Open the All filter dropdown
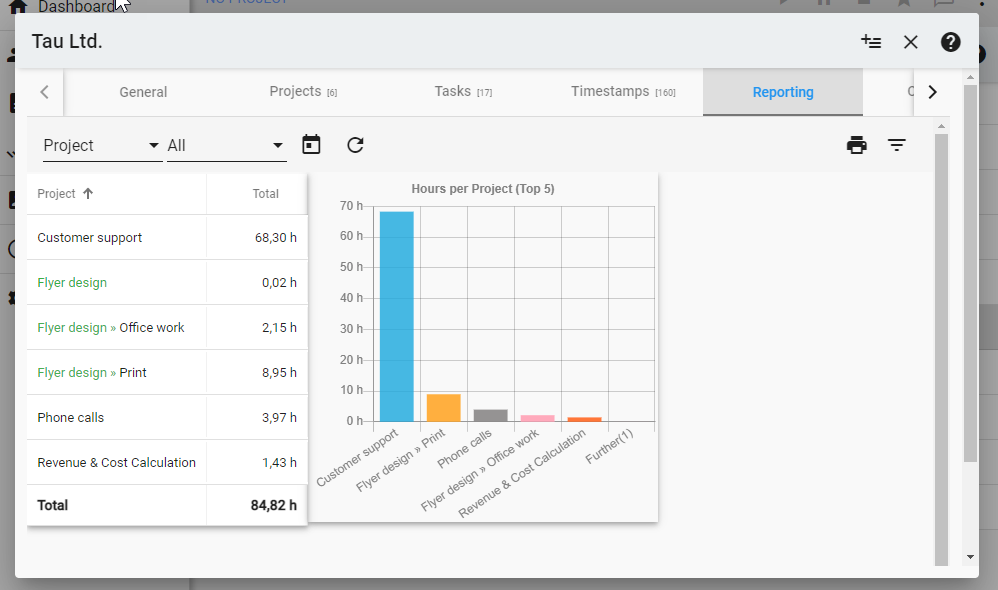998x590 pixels. (226, 146)
